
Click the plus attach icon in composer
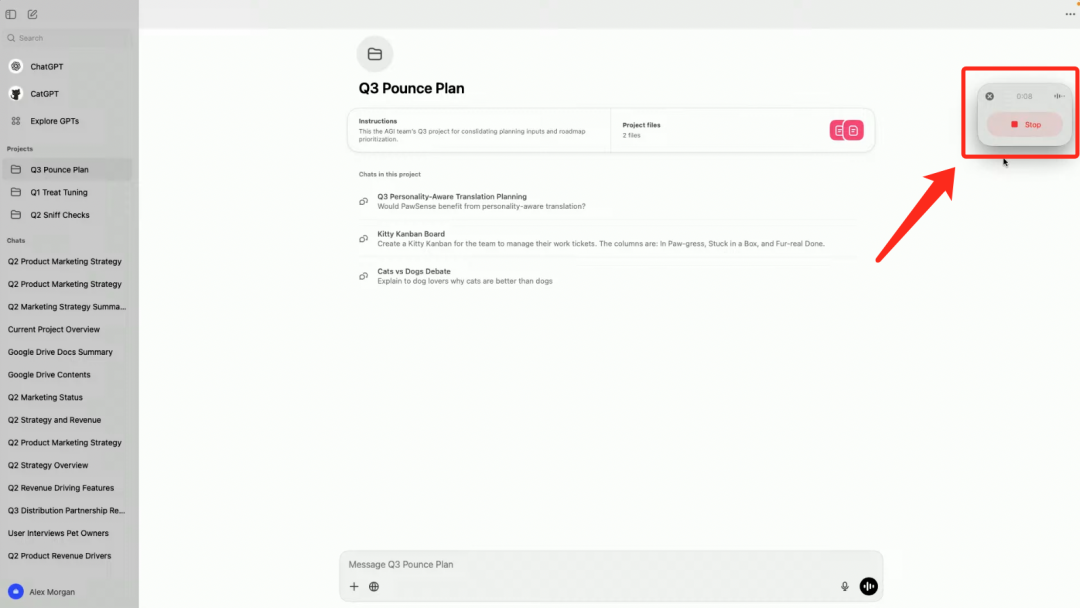354,587
